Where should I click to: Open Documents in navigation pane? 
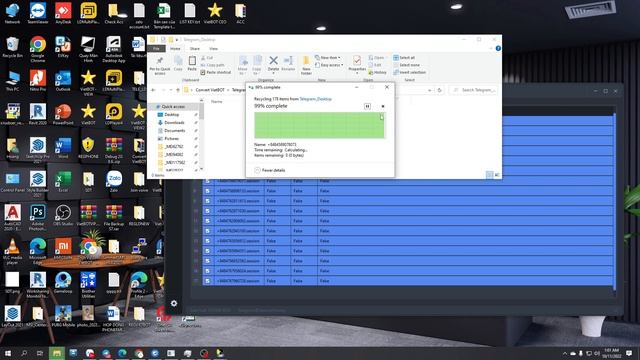click(x=175, y=131)
